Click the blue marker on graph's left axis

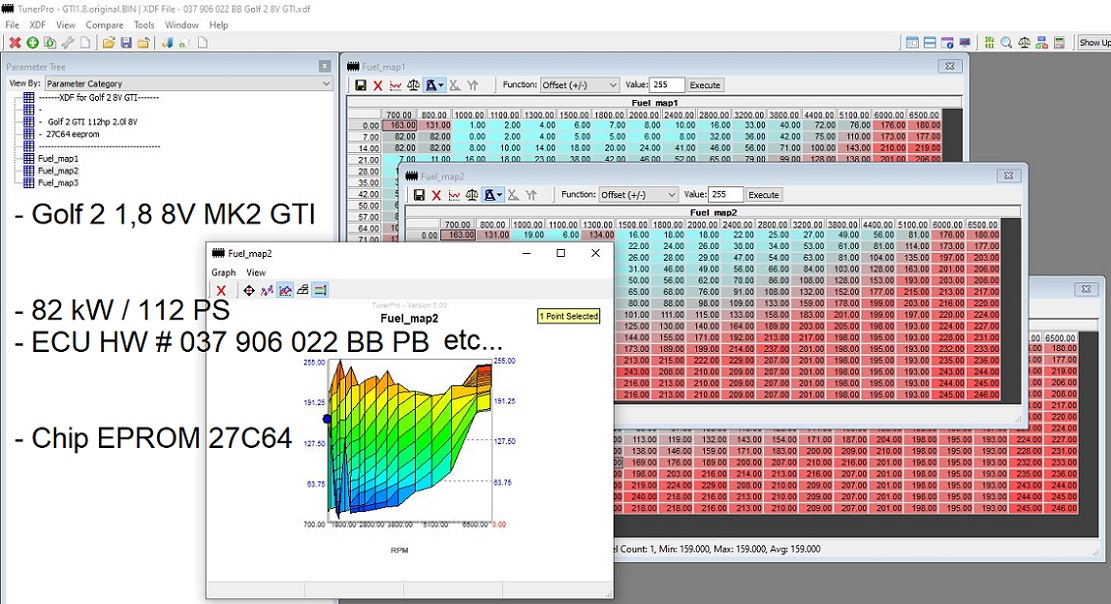tap(327, 418)
